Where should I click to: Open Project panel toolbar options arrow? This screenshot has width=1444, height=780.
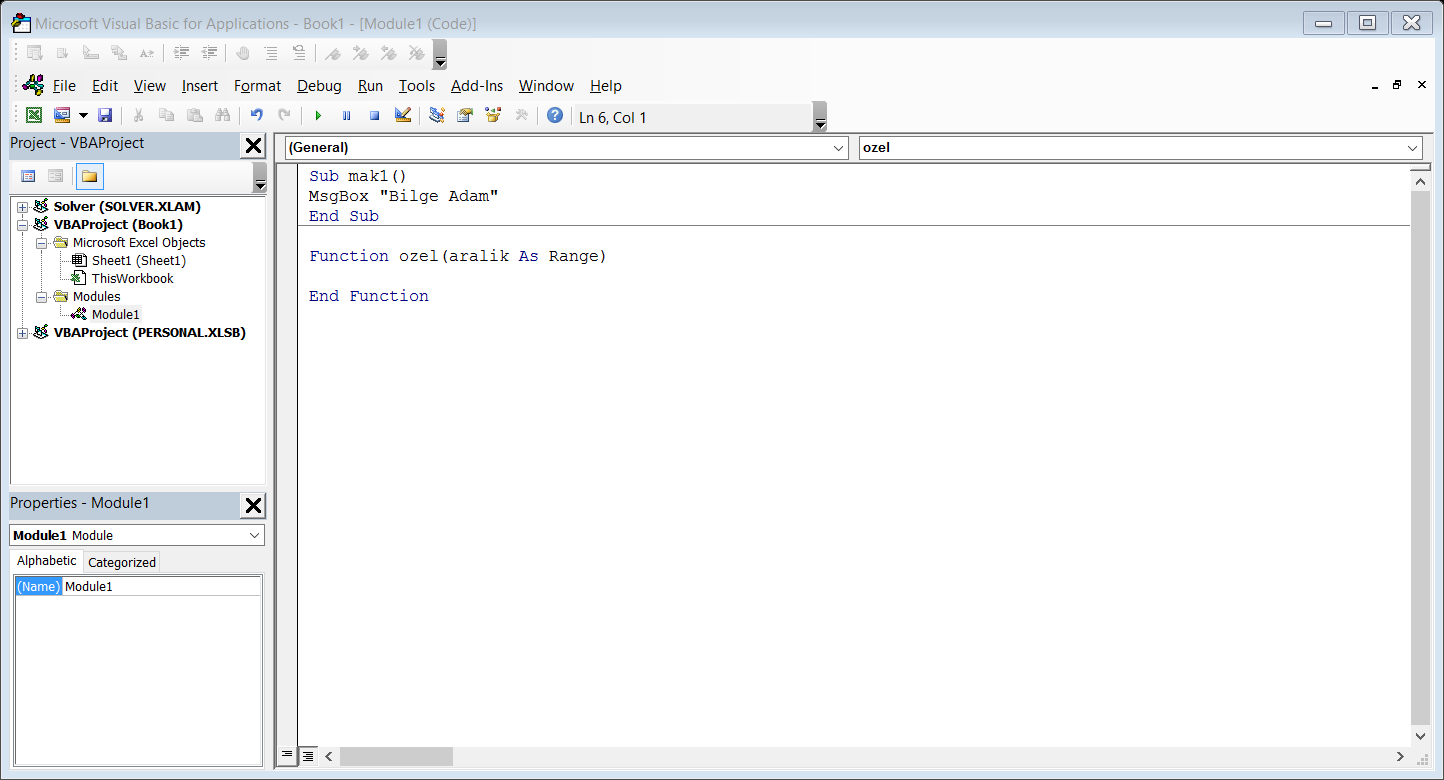(260, 177)
